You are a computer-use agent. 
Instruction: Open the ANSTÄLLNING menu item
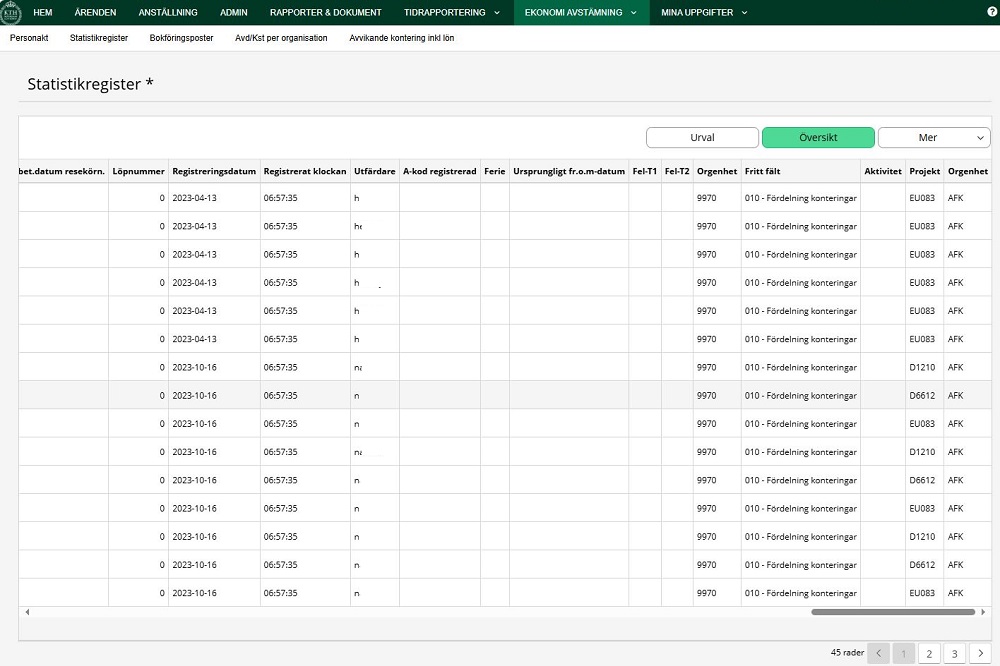coord(168,12)
